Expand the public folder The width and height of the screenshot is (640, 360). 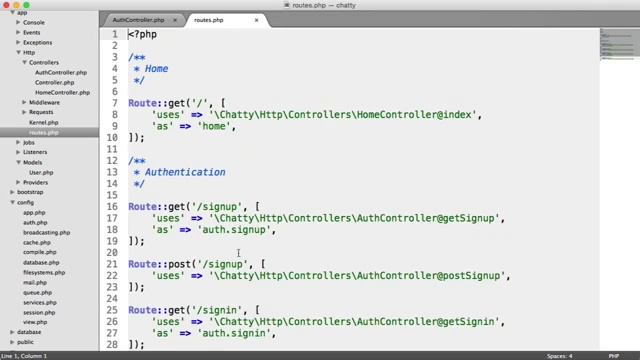click(12, 342)
